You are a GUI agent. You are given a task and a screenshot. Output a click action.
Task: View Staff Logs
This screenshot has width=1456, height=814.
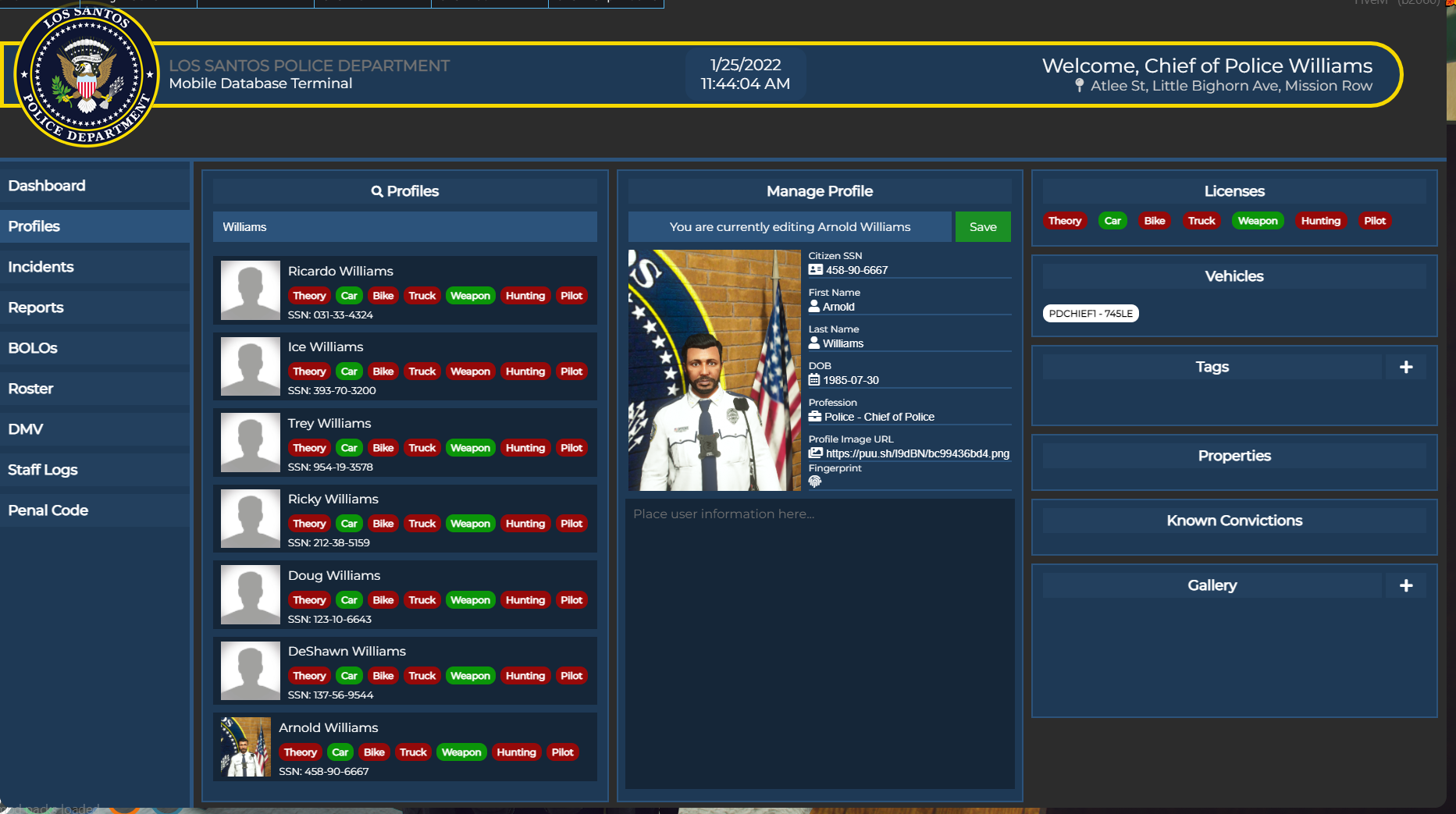pos(94,470)
